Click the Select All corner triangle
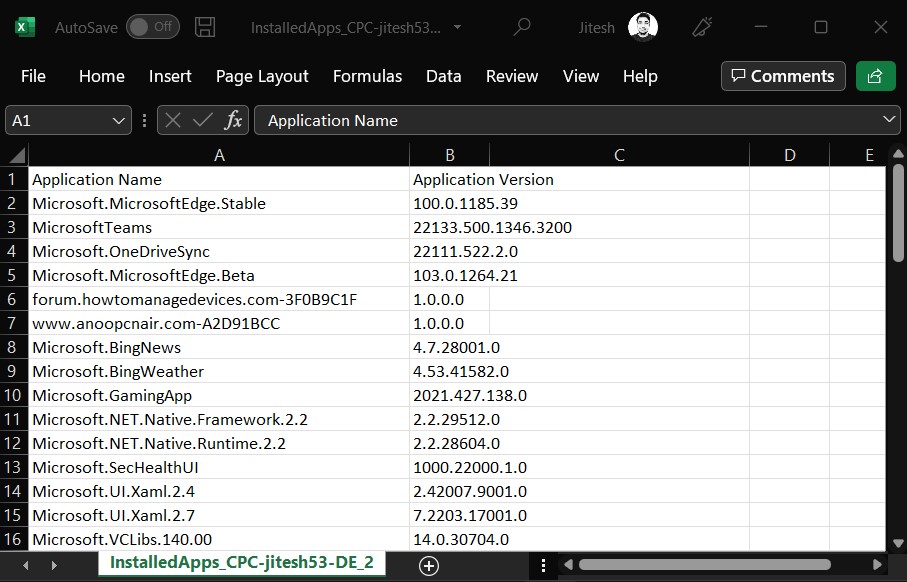The height and width of the screenshot is (582, 907). (16, 155)
